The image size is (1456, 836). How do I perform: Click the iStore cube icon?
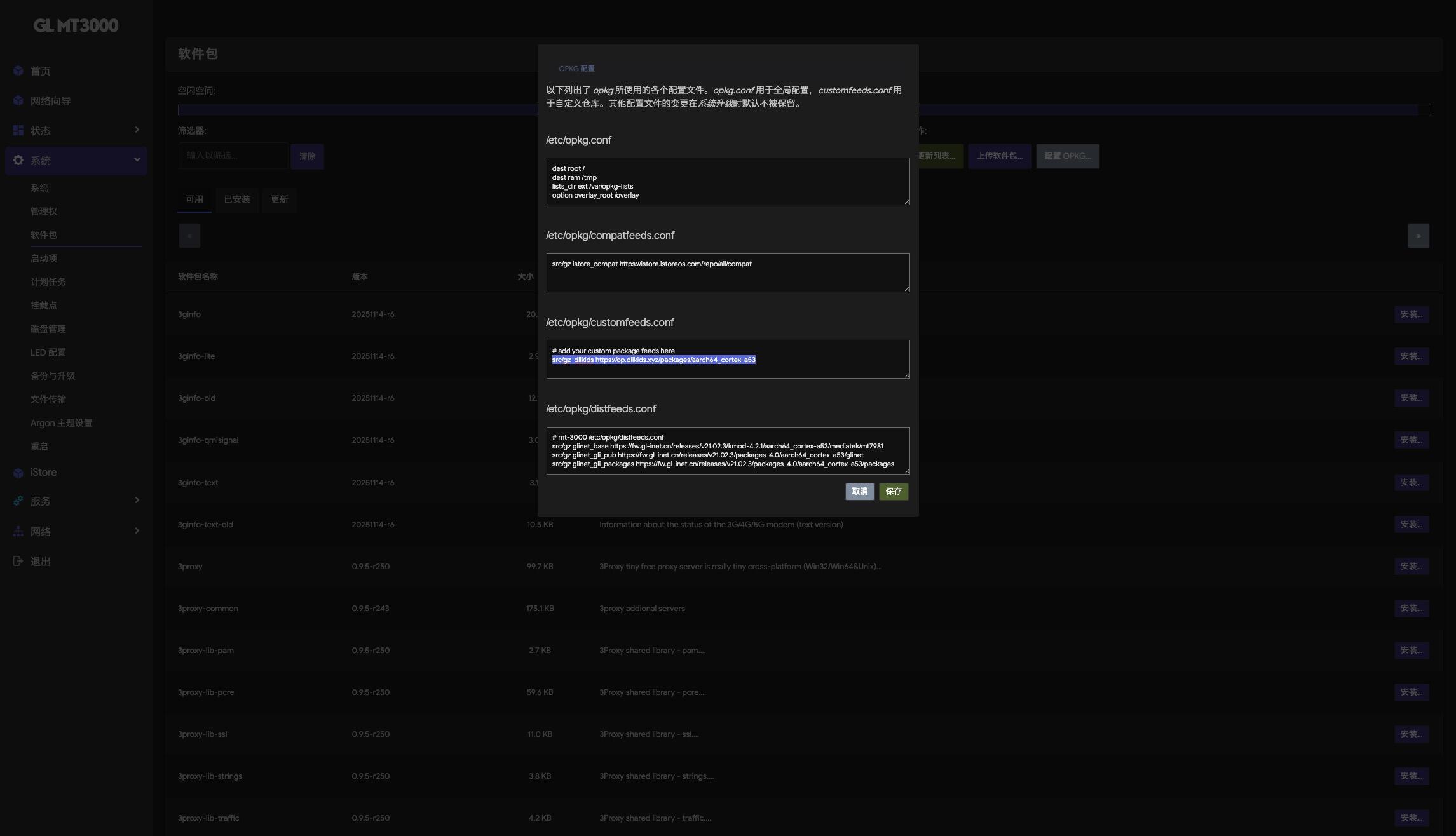point(18,473)
